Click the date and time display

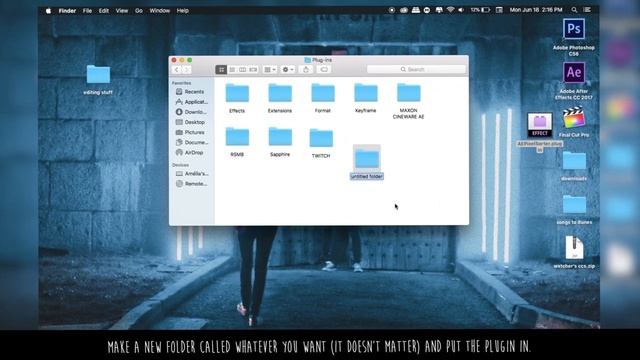(x=536, y=10)
